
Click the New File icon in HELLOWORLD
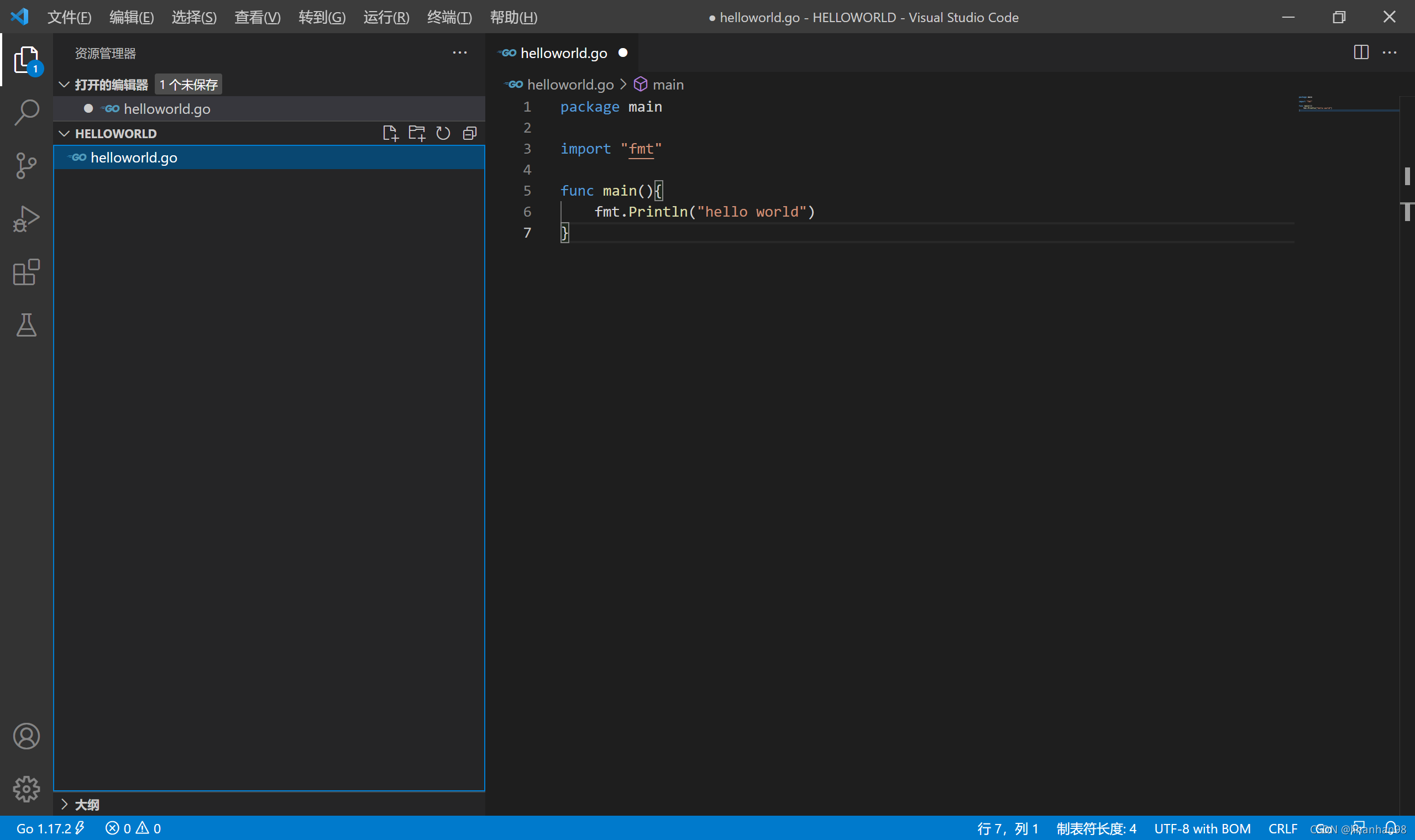click(x=391, y=133)
